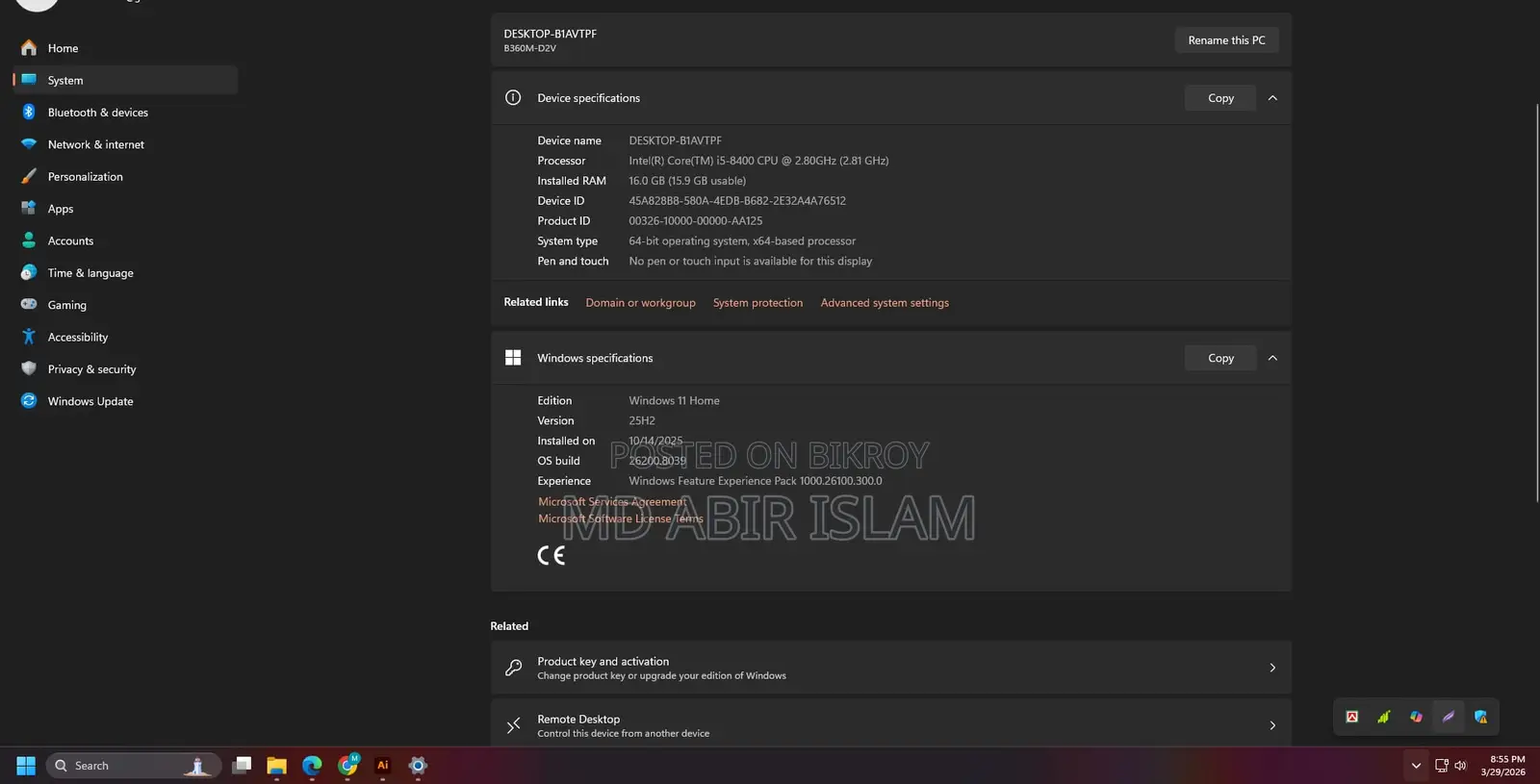
Task: Click the 25H2 version value
Action: pos(642,421)
